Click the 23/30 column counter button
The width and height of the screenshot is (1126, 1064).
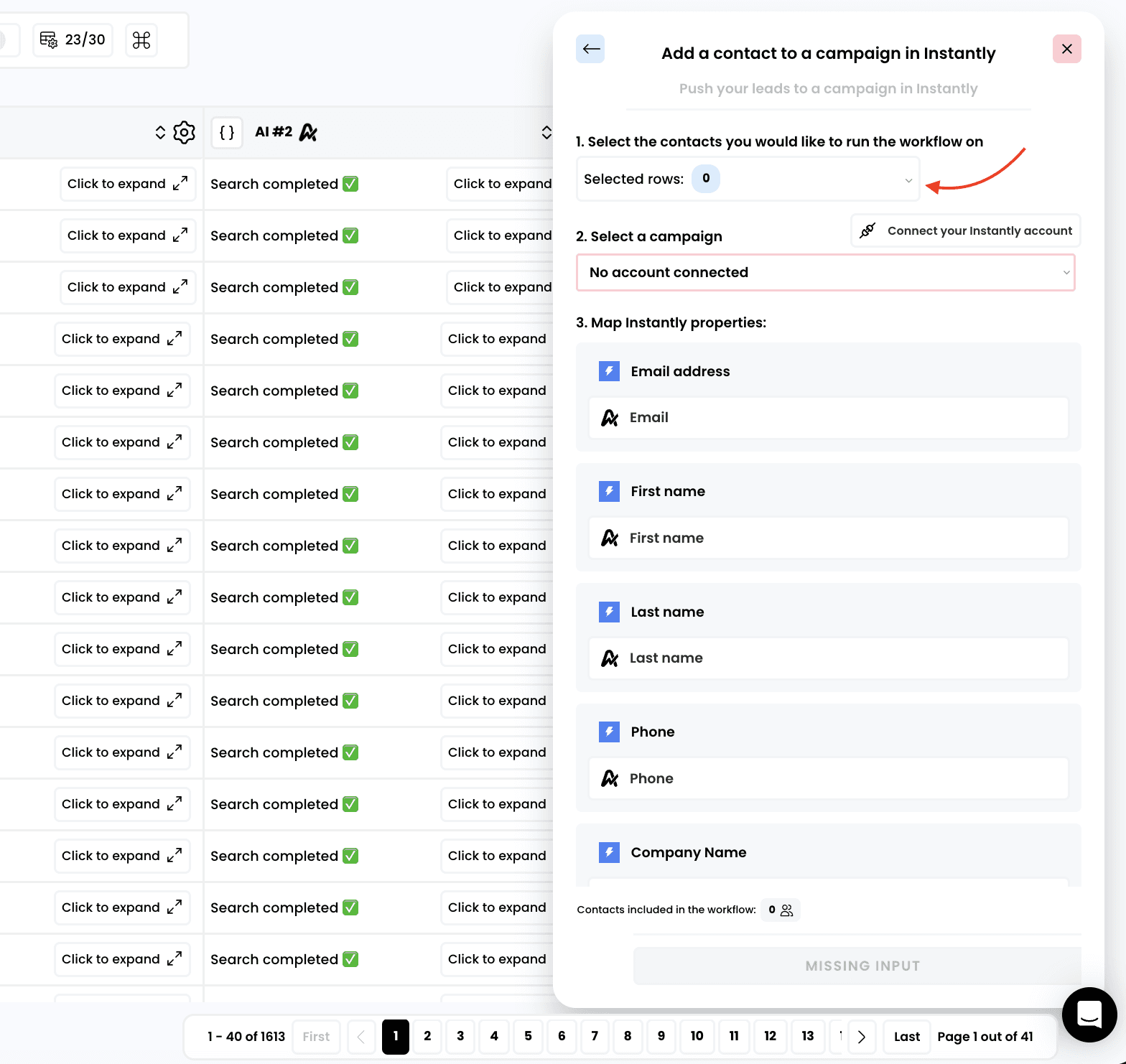click(73, 39)
